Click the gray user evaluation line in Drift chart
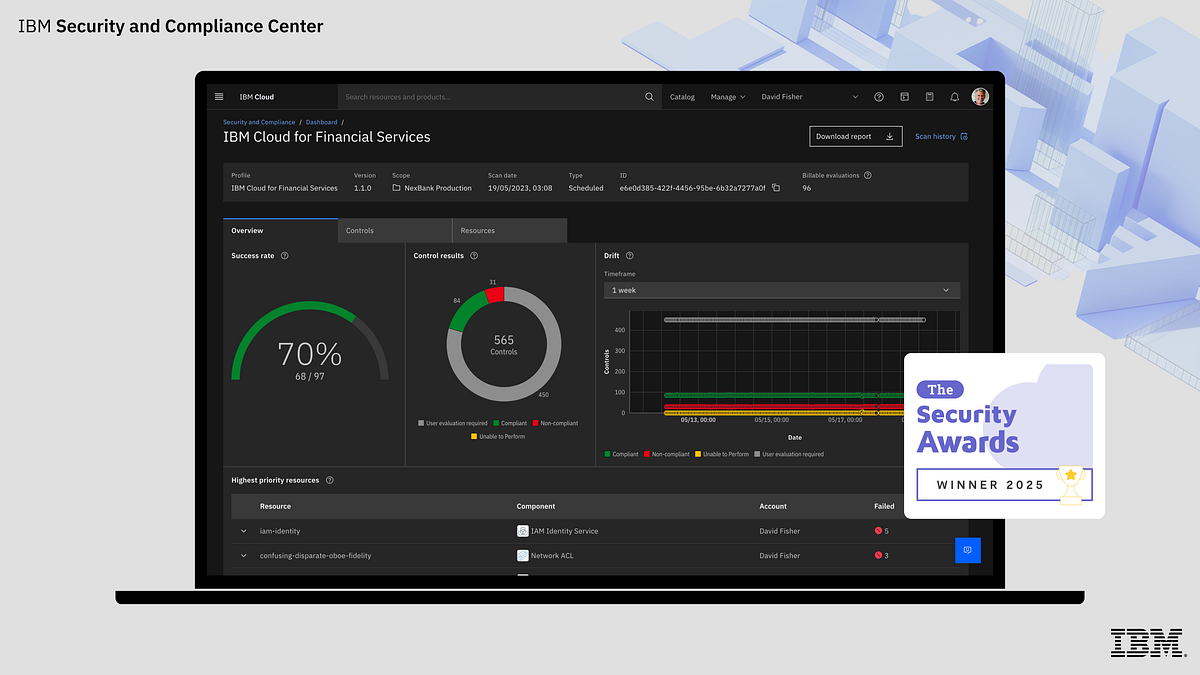The height and width of the screenshot is (675, 1200). tap(794, 320)
